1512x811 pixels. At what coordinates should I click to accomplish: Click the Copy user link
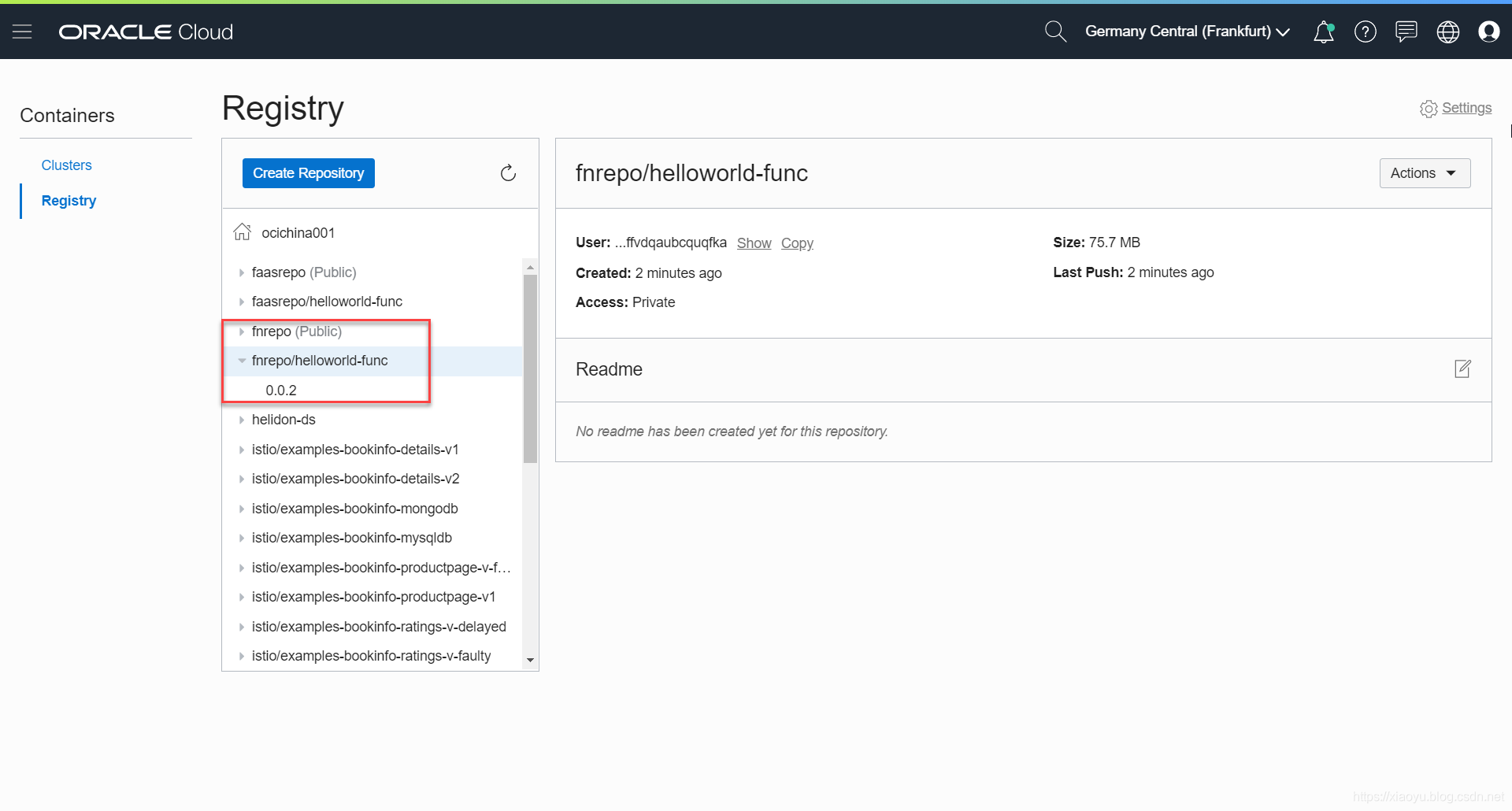(797, 243)
